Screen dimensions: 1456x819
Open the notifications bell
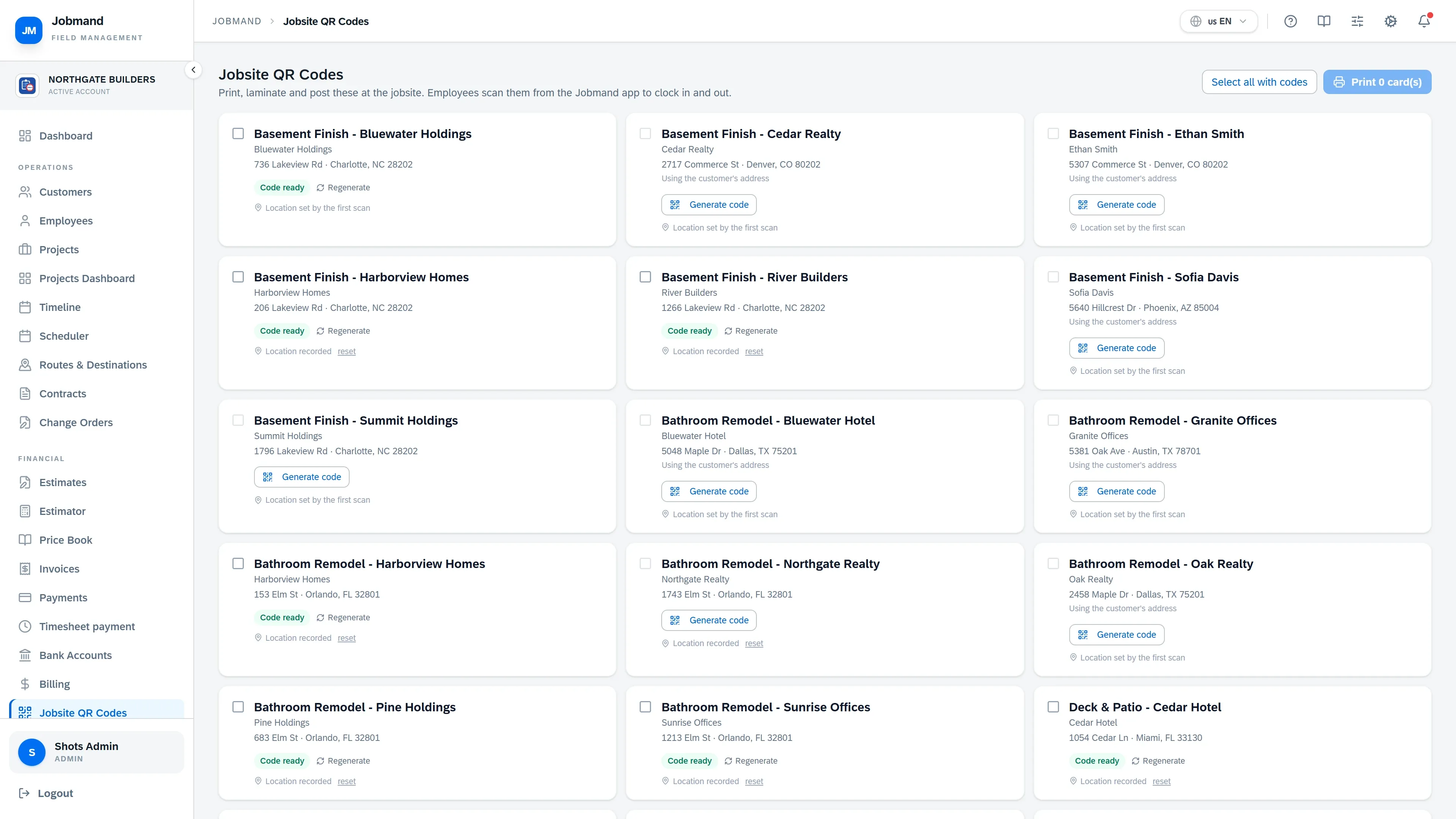coord(1424,22)
